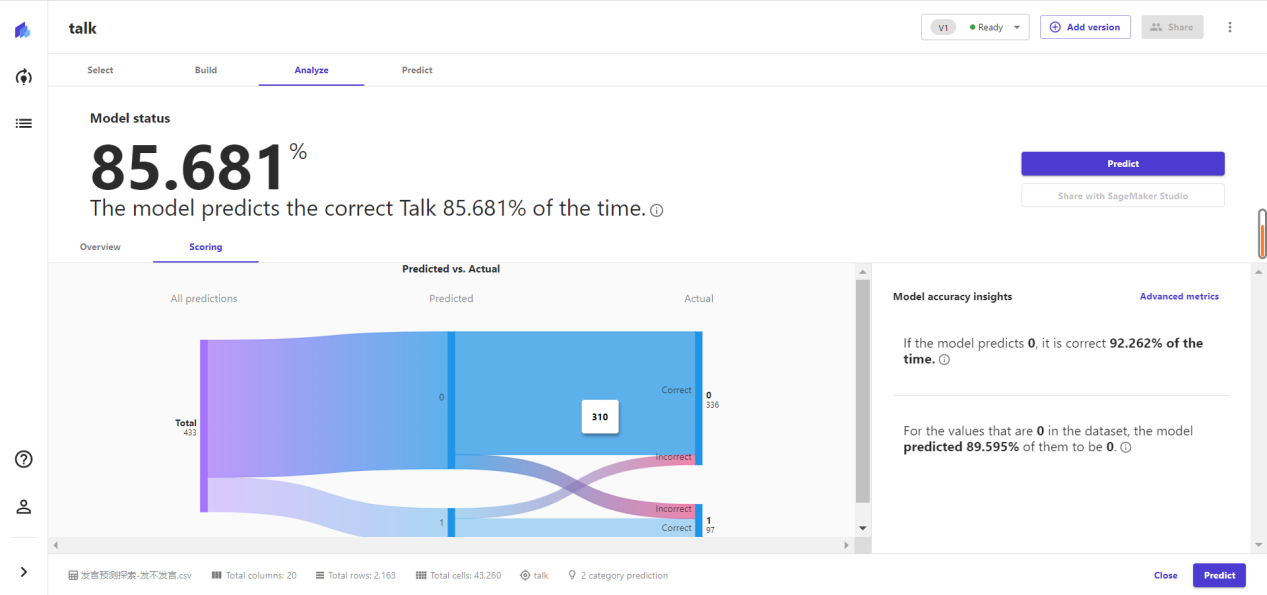Click the help question mark icon
The image size is (1267, 595).
click(x=23, y=459)
